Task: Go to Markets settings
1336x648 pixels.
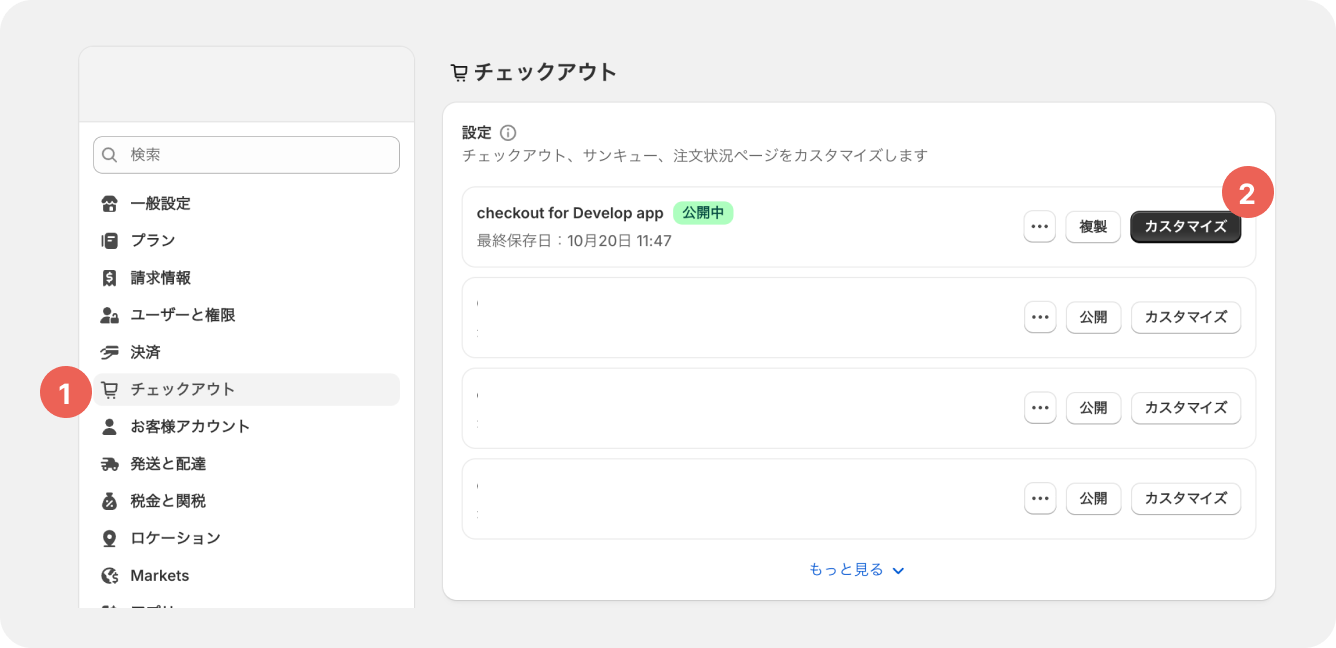Action: pyautogui.click(x=160, y=576)
